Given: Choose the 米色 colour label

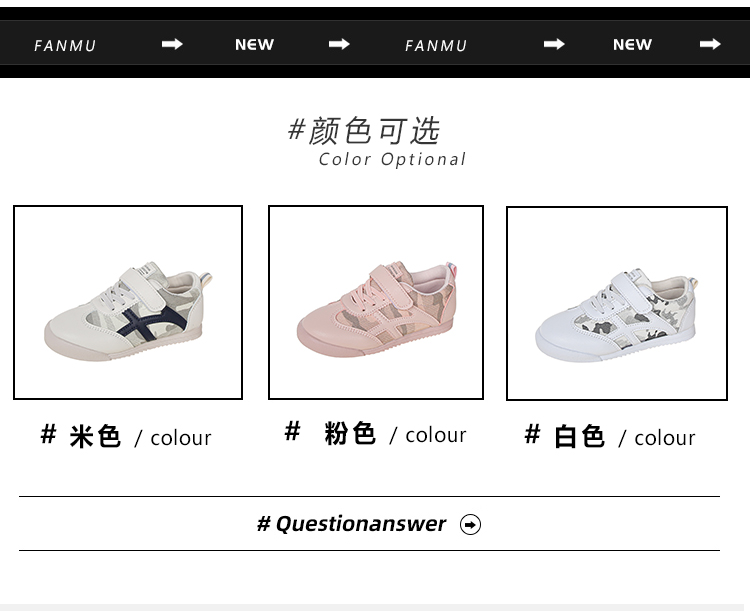Looking at the screenshot, I should (126, 436).
